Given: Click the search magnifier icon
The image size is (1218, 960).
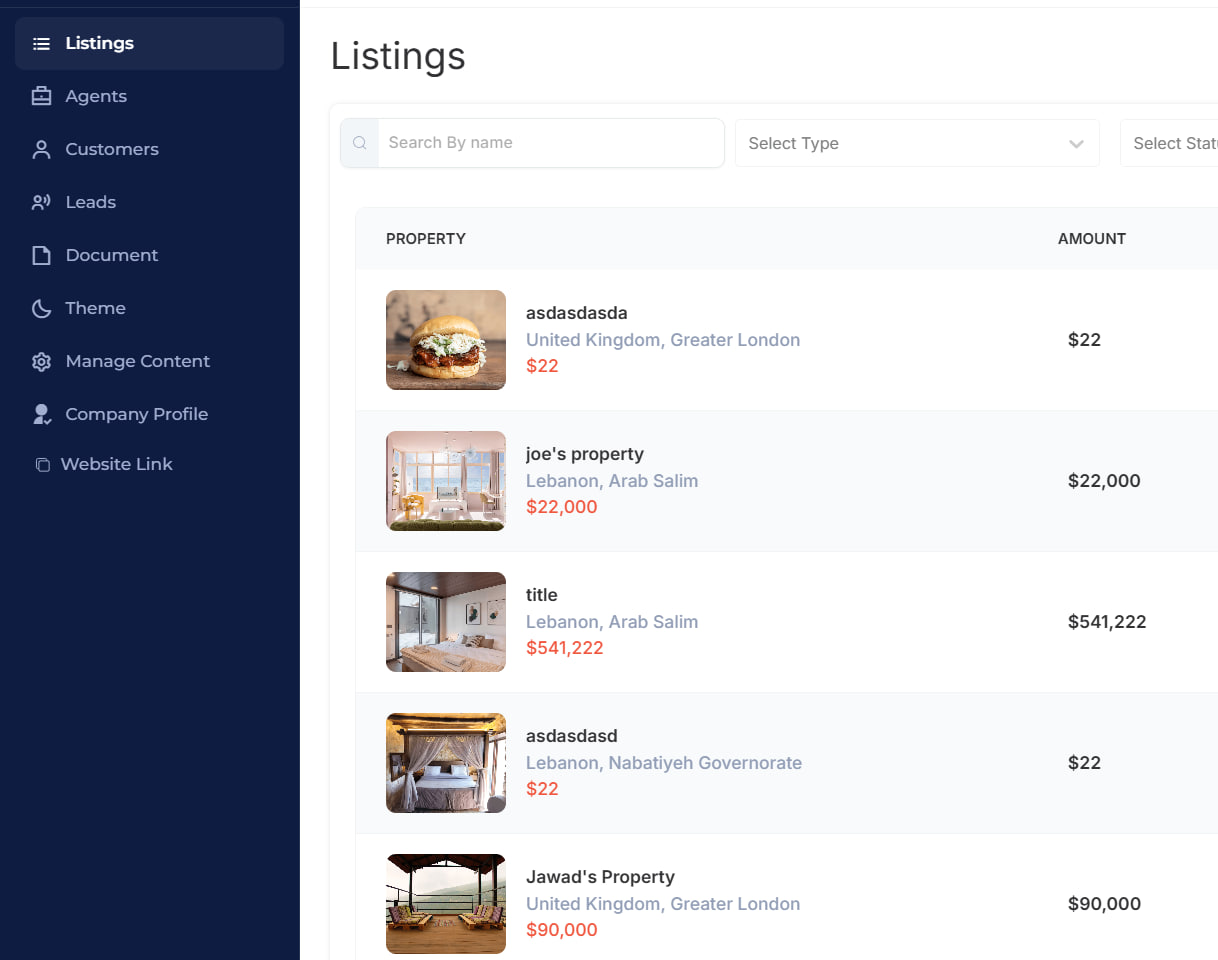Looking at the screenshot, I should click(360, 143).
